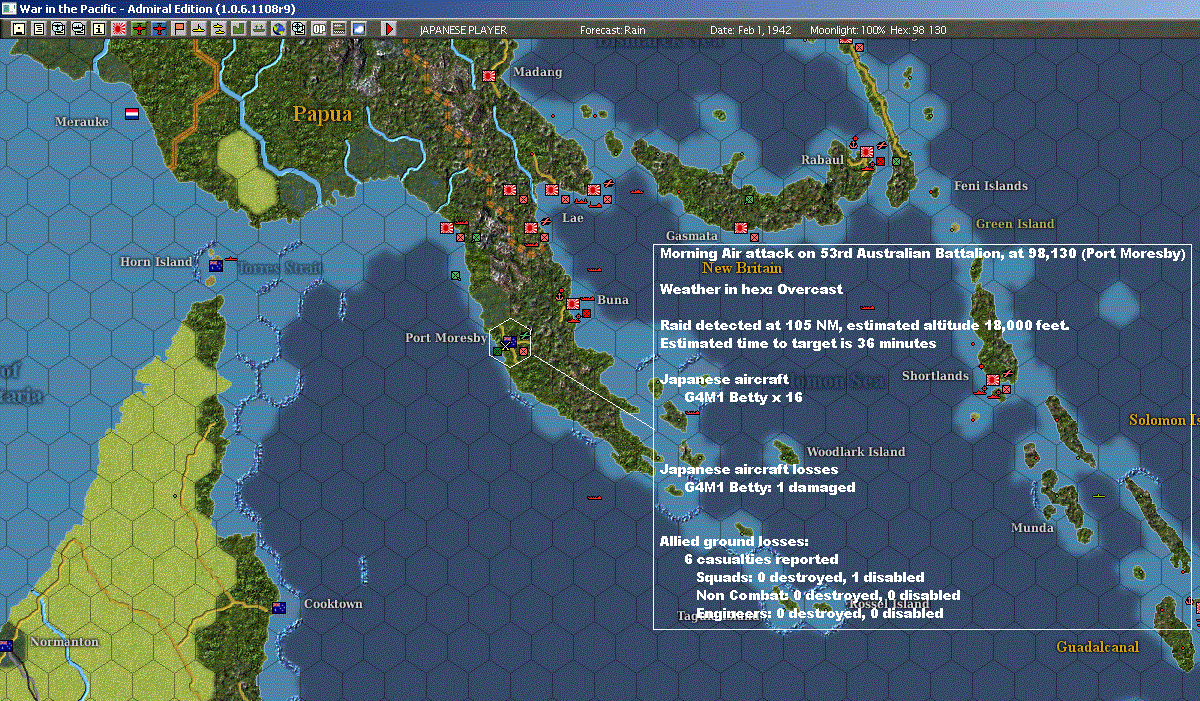Click the G4M1 Betty: 1 damaged line
This screenshot has width=1200, height=701.
pyautogui.click(x=769, y=488)
